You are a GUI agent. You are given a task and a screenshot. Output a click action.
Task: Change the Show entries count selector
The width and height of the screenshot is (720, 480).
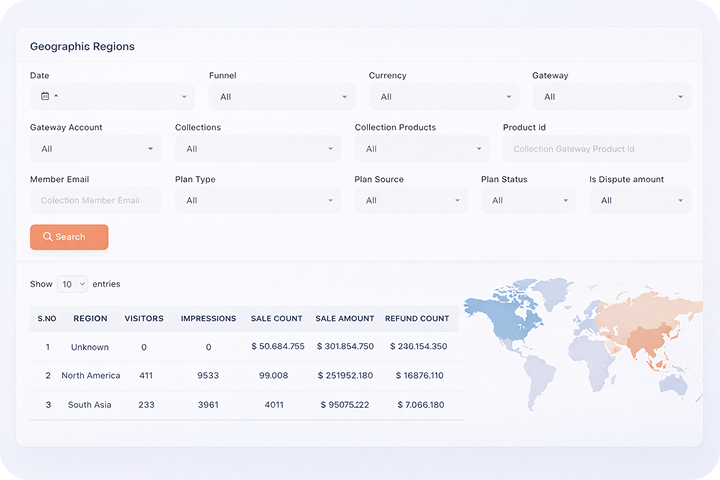(x=72, y=284)
